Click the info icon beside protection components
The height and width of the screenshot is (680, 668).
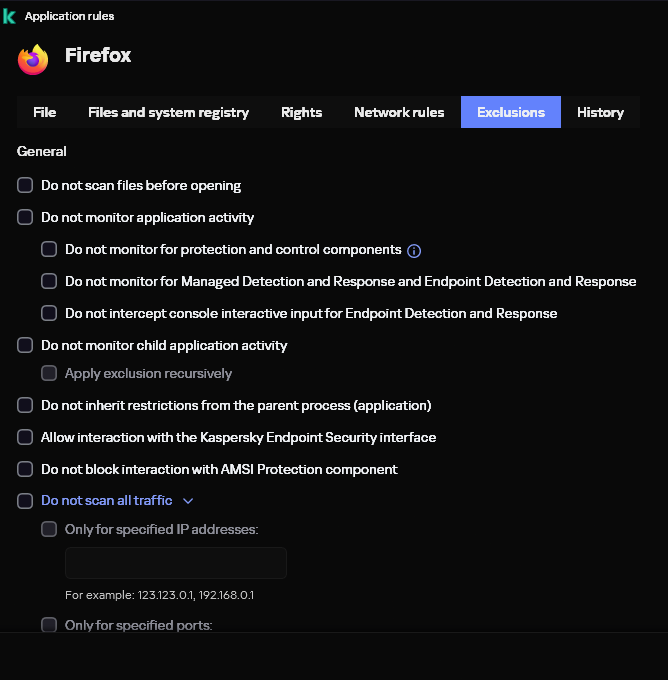tap(415, 250)
